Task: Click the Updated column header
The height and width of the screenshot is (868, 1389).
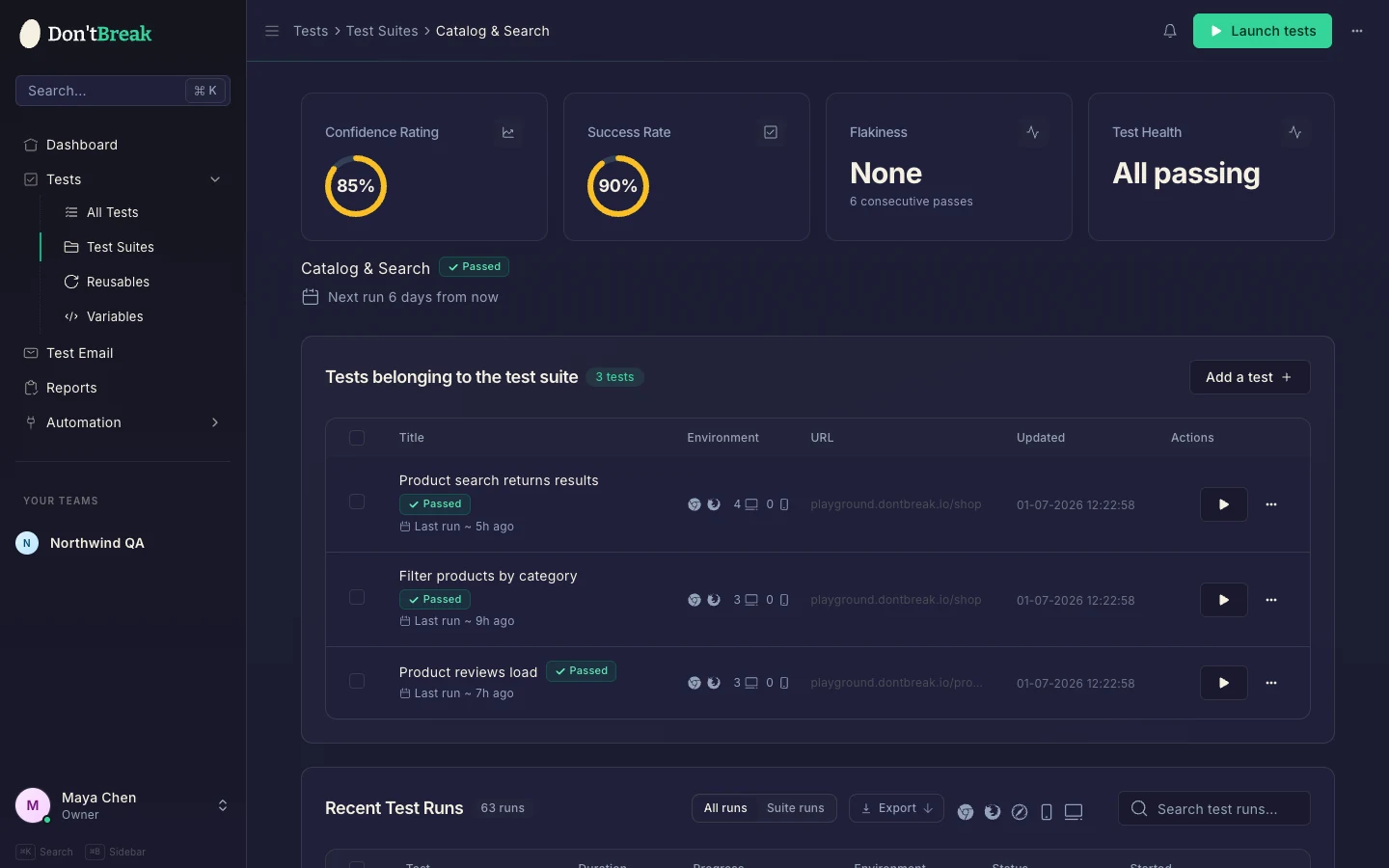Action: coord(1041,438)
